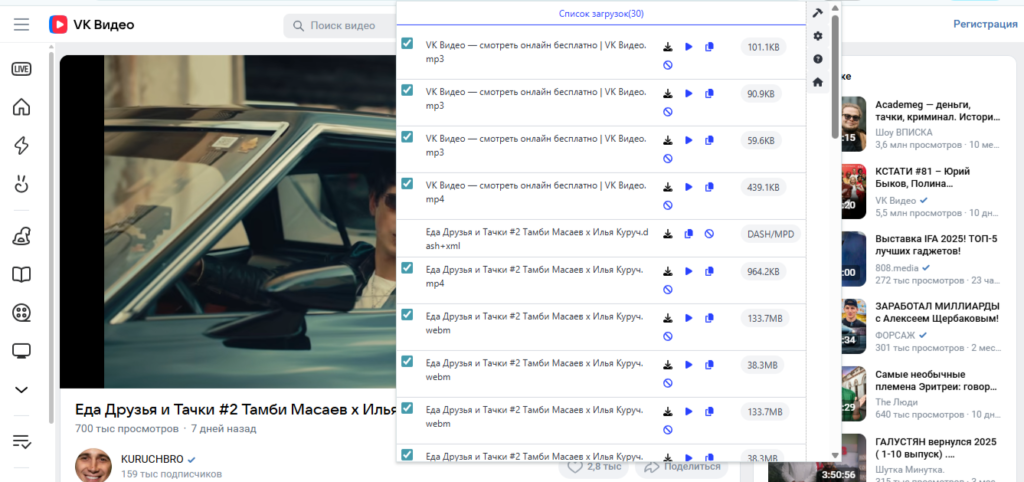Open the hamburger menu next to VK Видео
The height and width of the screenshot is (482, 1024).
coord(21,24)
